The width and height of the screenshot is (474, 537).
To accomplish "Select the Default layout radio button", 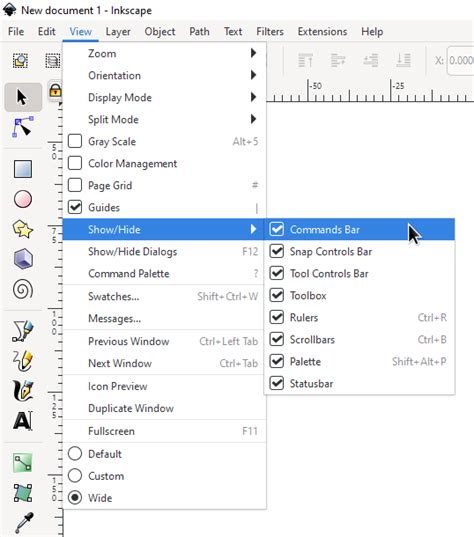I will (75, 454).
